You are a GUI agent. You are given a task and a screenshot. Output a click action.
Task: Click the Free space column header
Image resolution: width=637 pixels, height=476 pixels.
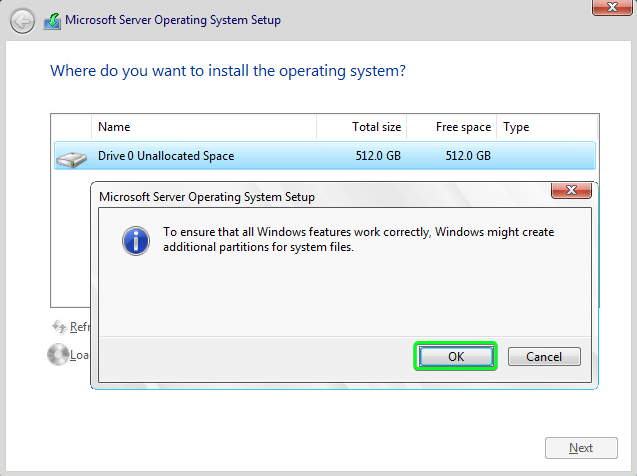tap(451, 127)
